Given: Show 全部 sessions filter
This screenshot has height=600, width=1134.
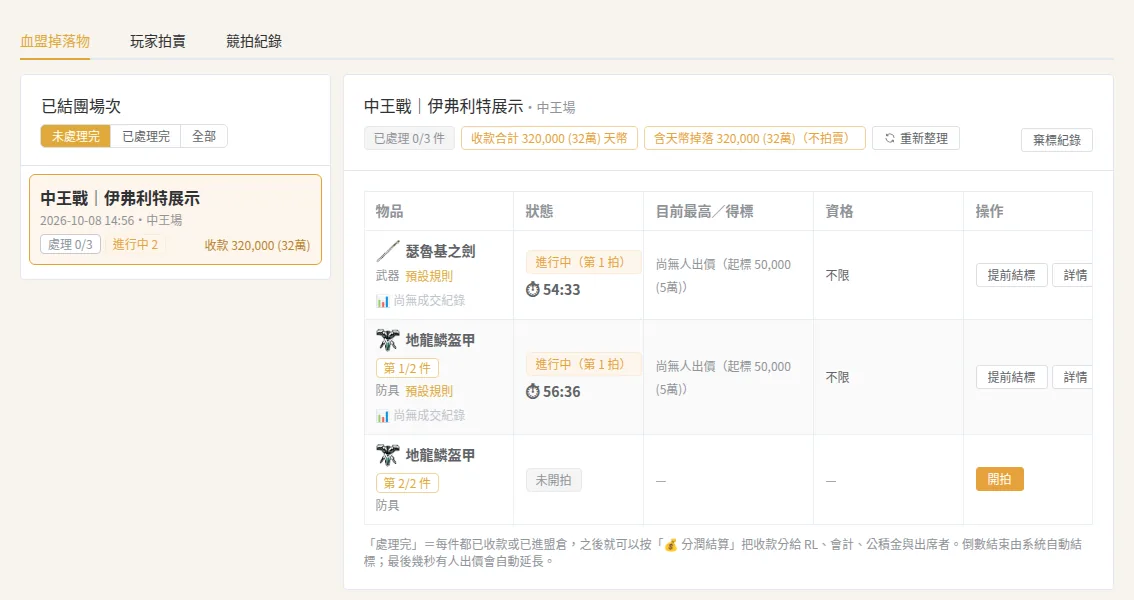Looking at the screenshot, I should coord(204,136).
